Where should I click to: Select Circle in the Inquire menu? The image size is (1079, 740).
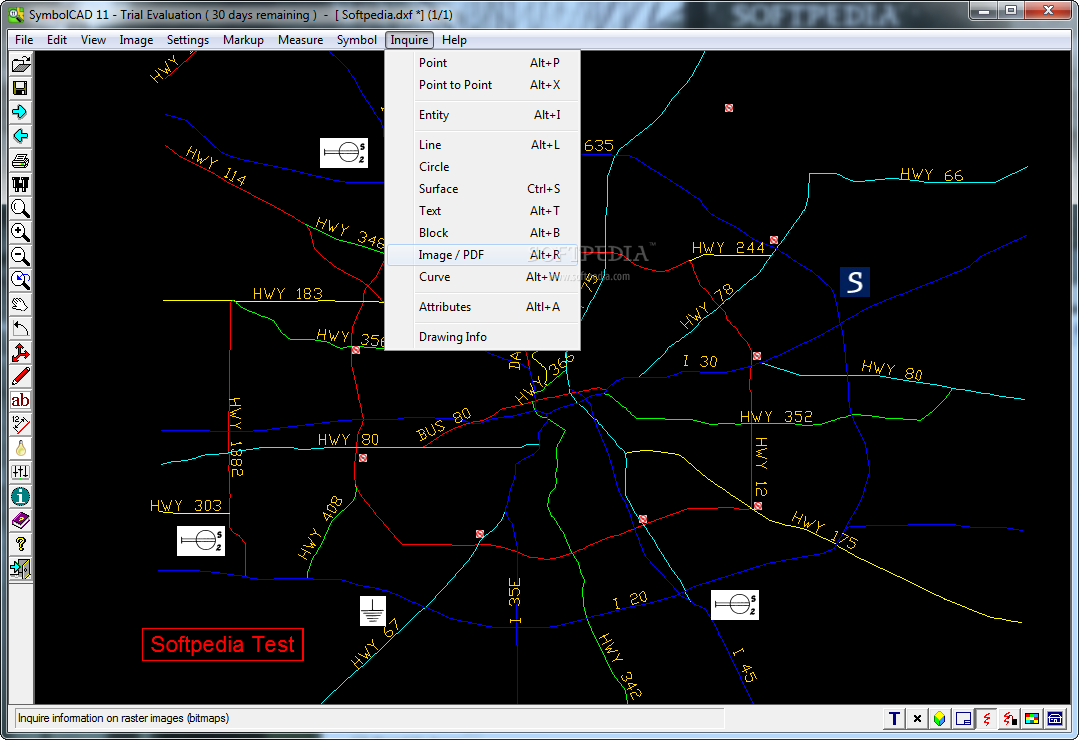pos(483,167)
